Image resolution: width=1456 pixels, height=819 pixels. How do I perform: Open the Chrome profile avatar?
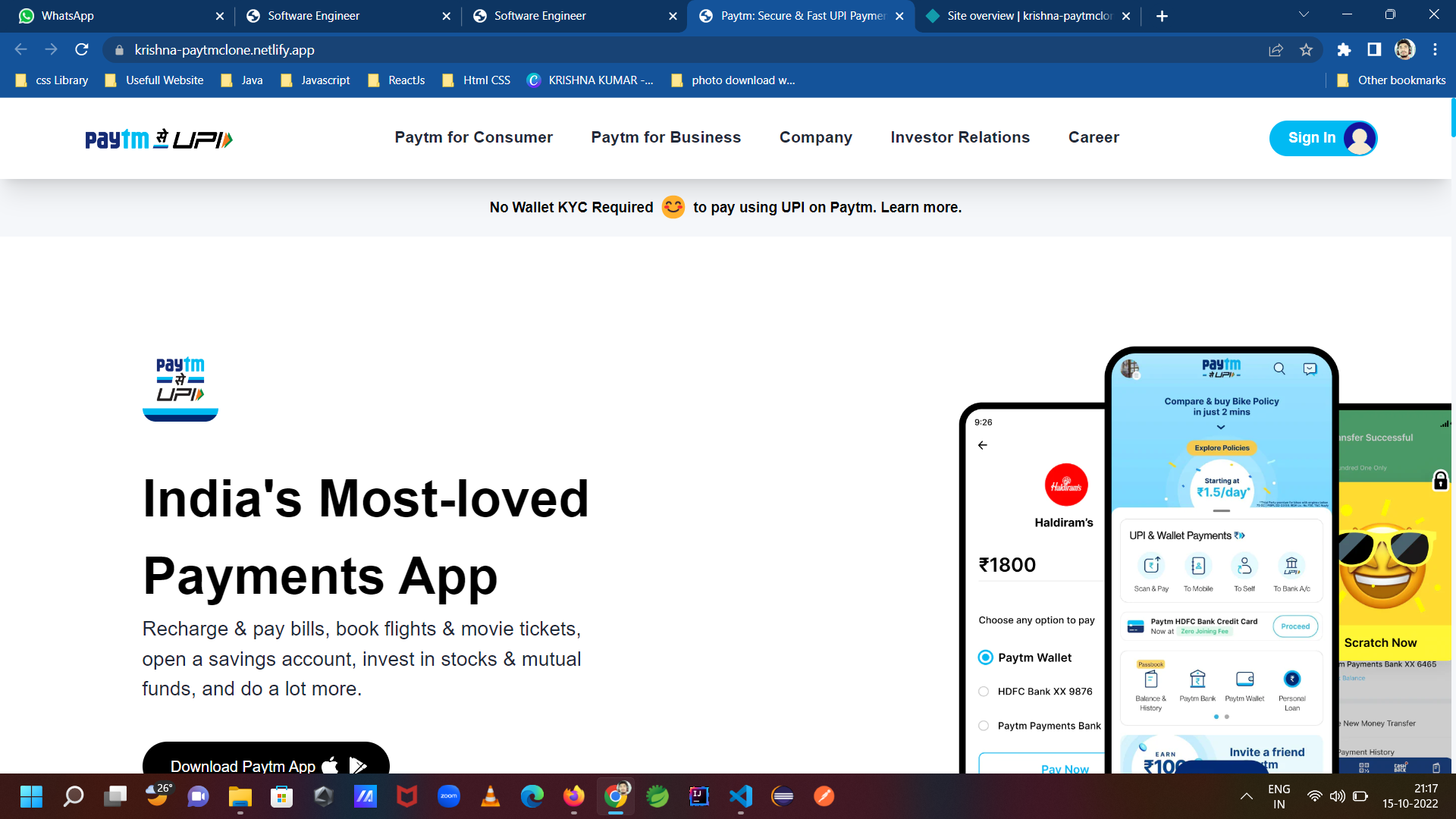[x=1404, y=50]
